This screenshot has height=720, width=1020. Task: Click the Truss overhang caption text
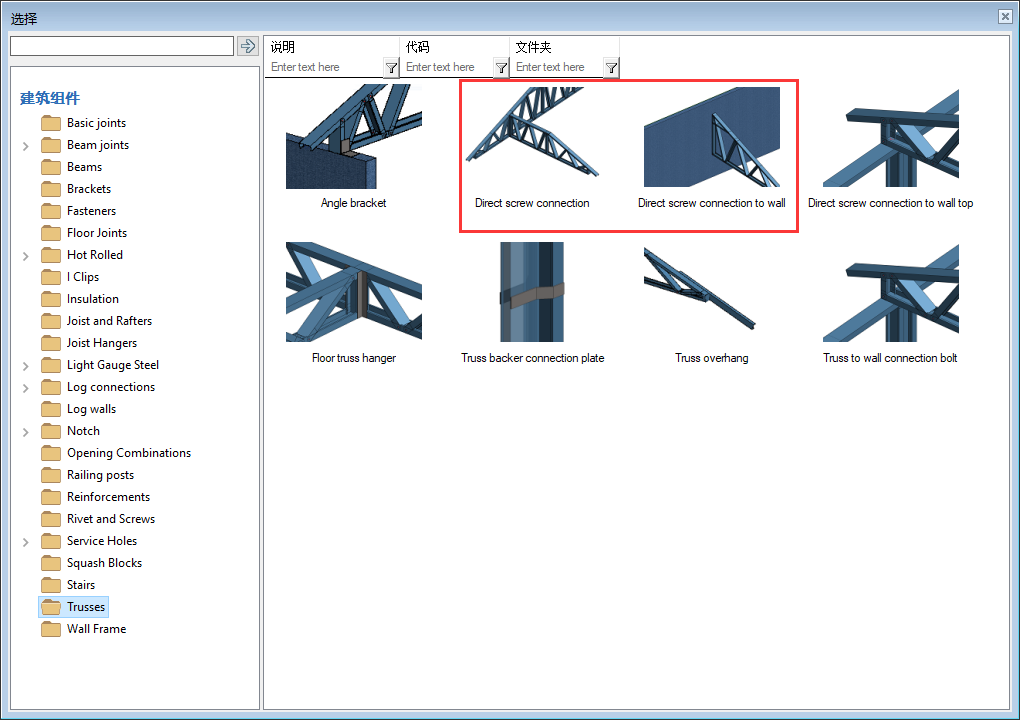pyautogui.click(x=712, y=358)
